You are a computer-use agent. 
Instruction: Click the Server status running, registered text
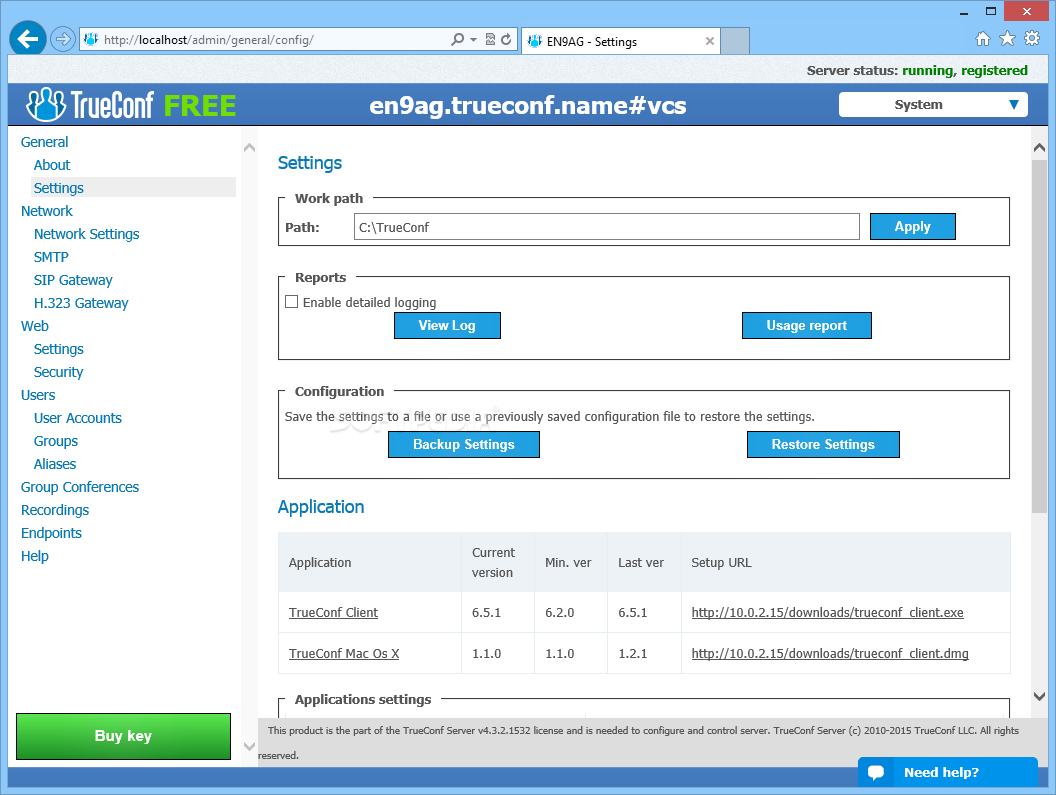(917, 70)
